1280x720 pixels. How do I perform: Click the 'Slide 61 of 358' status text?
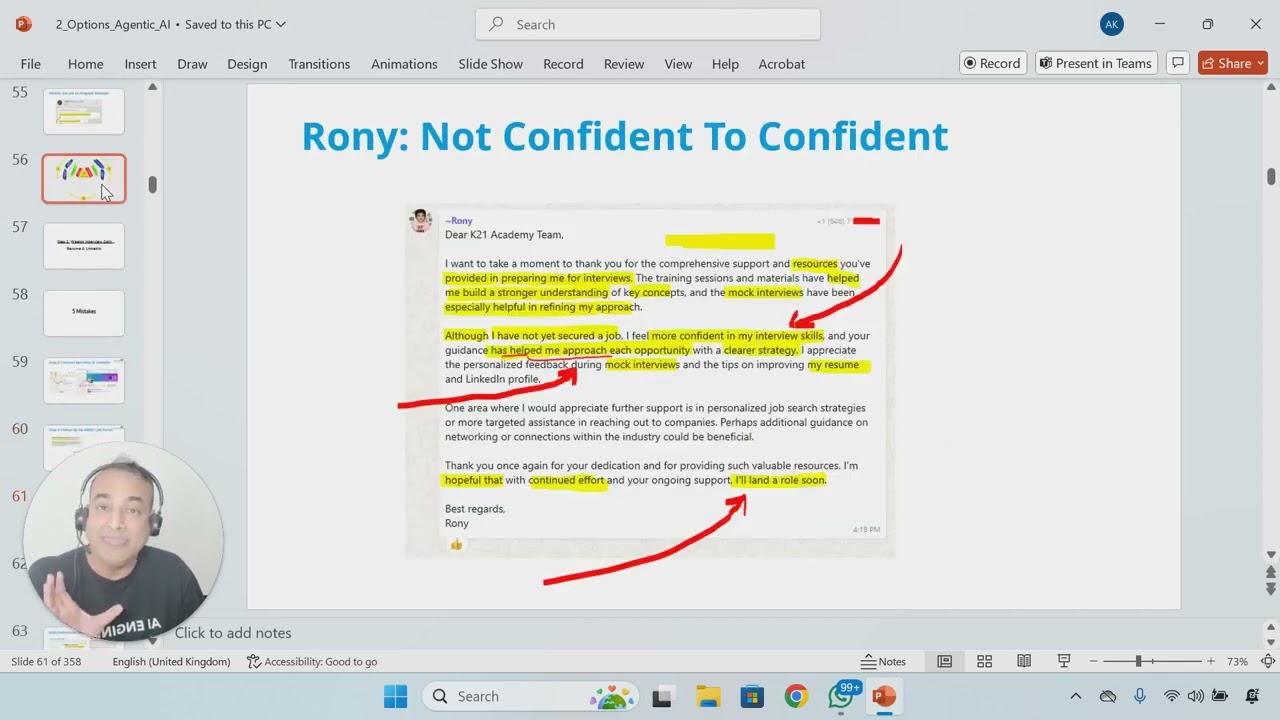(x=46, y=662)
